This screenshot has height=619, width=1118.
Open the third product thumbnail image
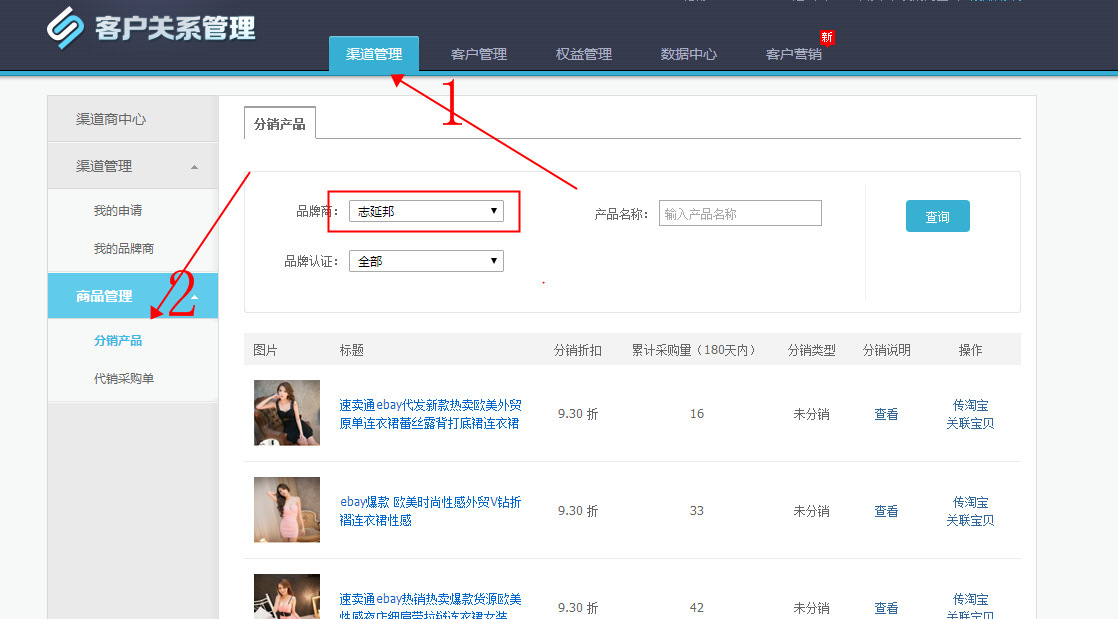pos(287,596)
